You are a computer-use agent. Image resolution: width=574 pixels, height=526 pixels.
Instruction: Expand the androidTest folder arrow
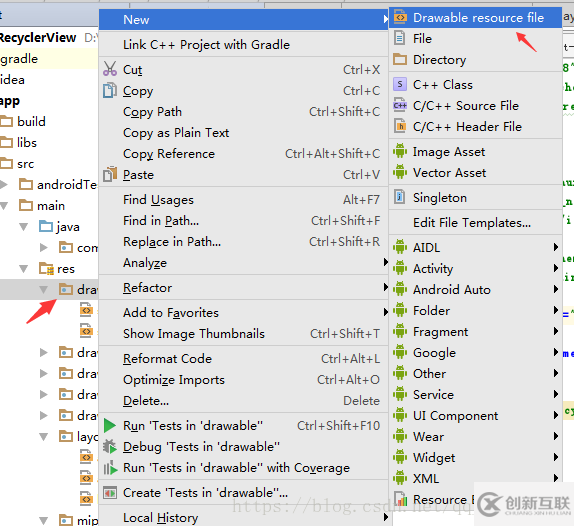click(4, 184)
